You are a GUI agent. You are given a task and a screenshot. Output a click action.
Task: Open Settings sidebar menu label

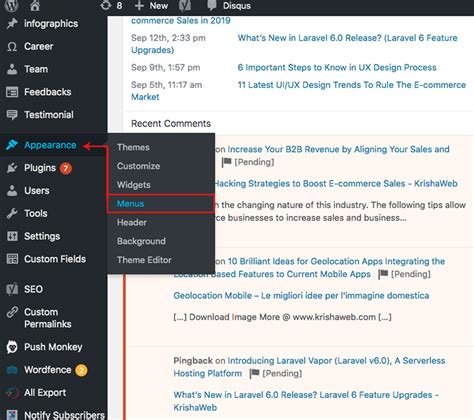click(42, 236)
